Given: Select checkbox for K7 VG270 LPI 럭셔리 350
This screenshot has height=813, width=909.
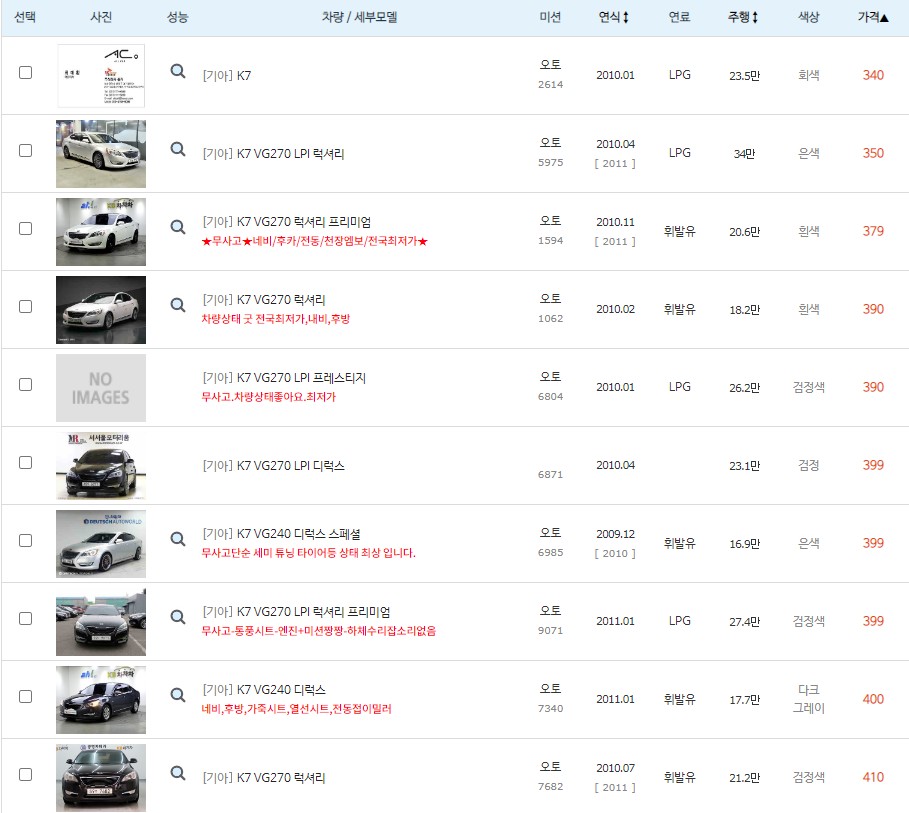Looking at the screenshot, I should [x=26, y=151].
